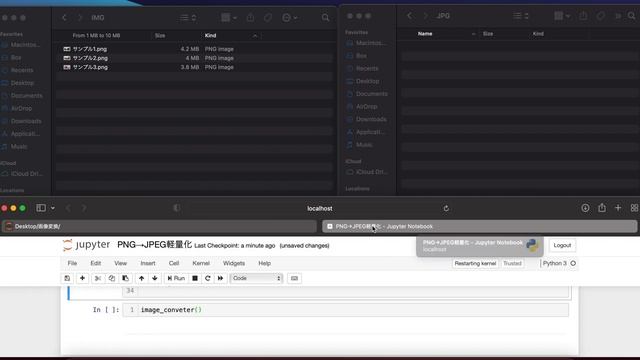Open Documents in JPG window sidebar
The width and height of the screenshot is (640, 360).
[371, 94]
